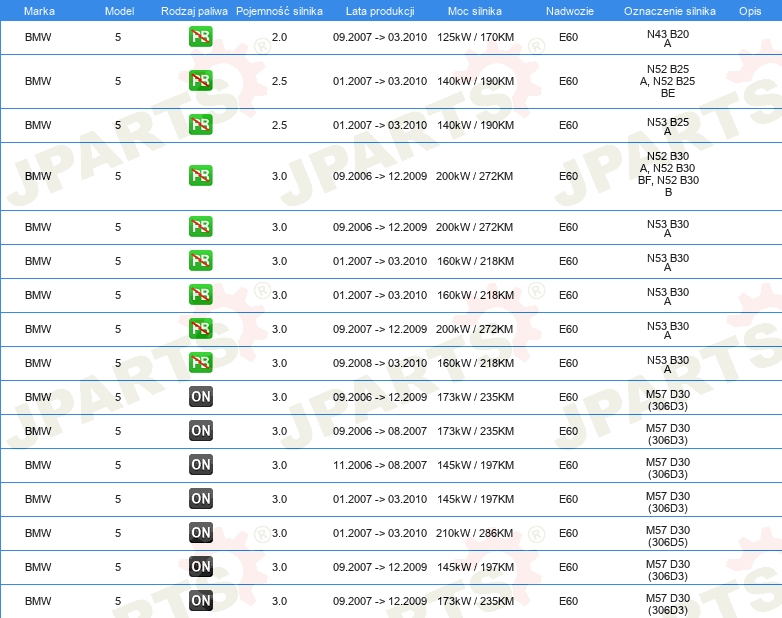
Task: Click the petrol icon in the N43 B20 row
Action: tap(200, 37)
